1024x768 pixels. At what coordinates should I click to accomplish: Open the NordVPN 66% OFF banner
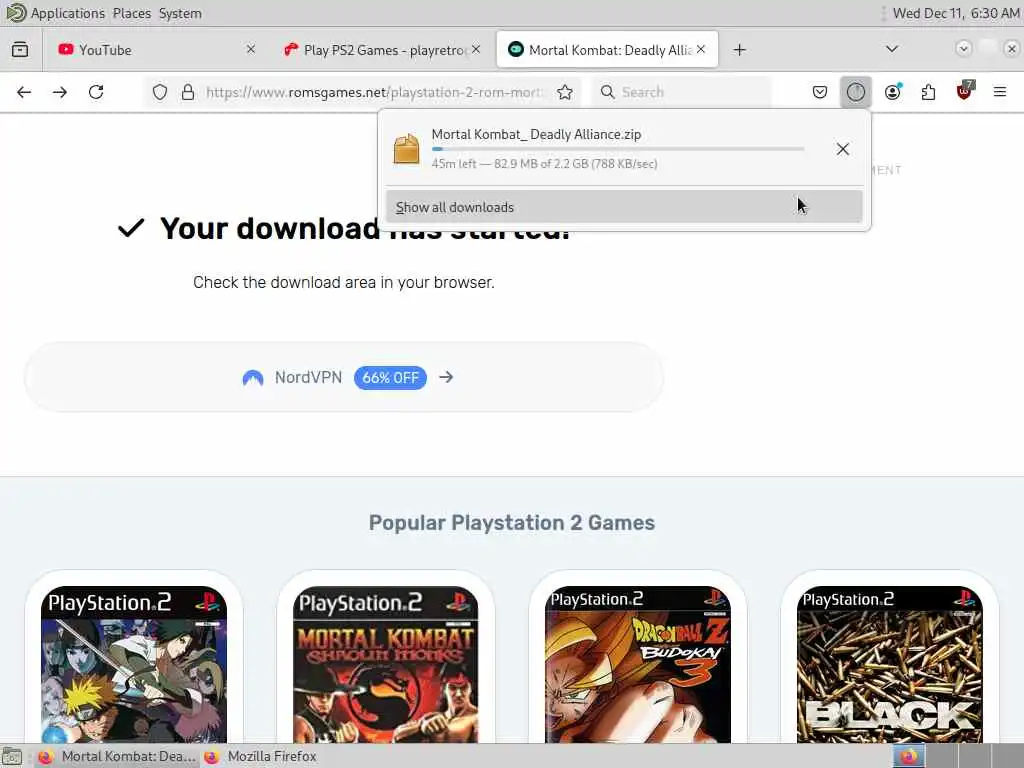click(344, 377)
